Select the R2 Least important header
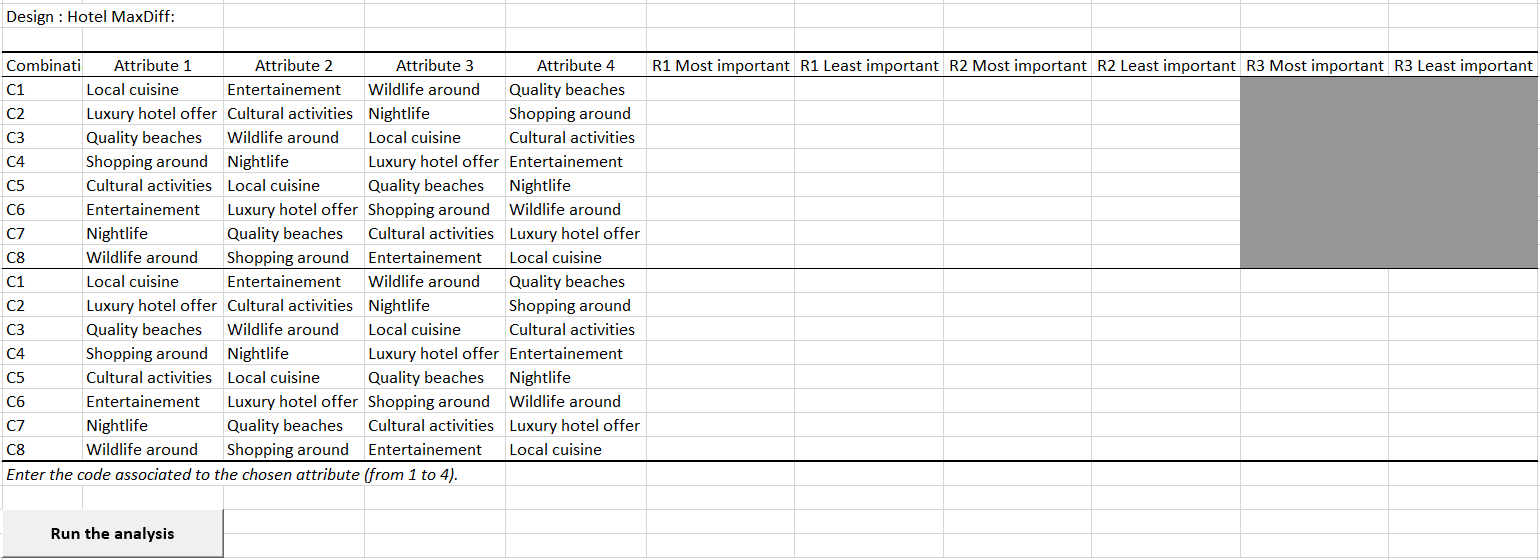Viewport: 1540px width, 560px height. pyautogui.click(x=1166, y=66)
